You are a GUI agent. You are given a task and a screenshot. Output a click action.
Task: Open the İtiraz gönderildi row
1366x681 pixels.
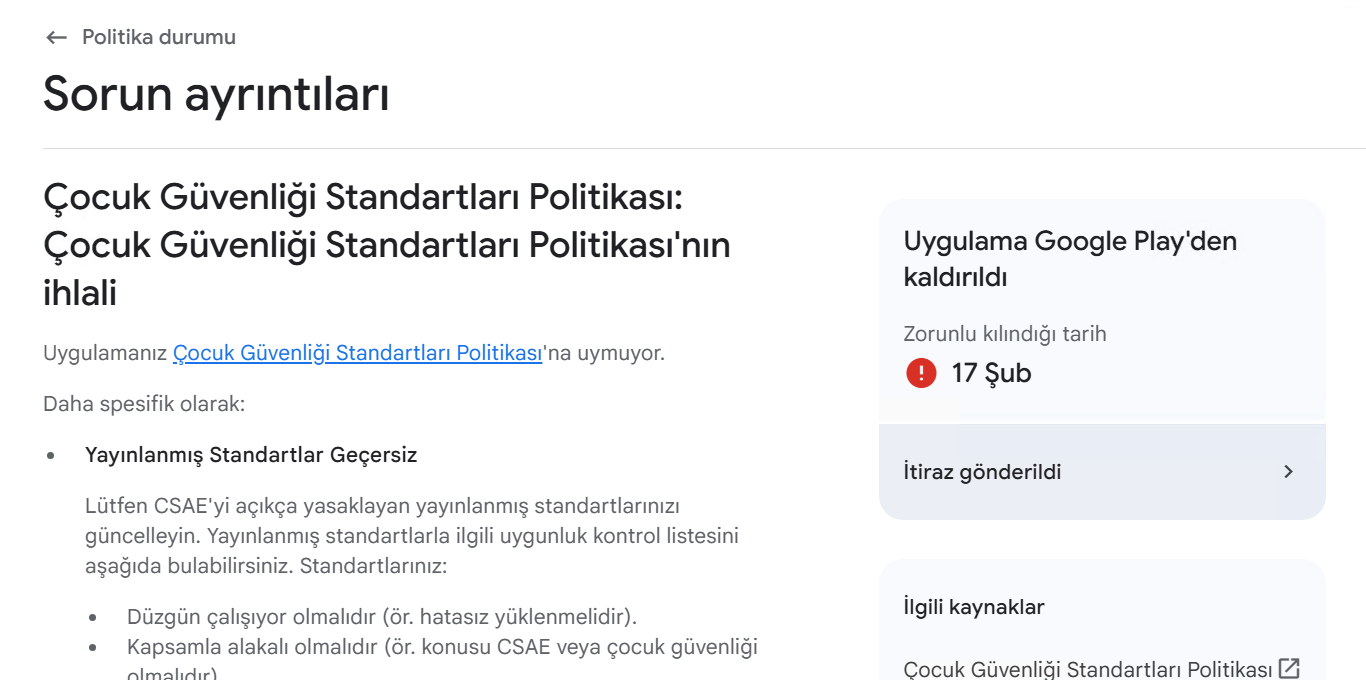point(1102,472)
